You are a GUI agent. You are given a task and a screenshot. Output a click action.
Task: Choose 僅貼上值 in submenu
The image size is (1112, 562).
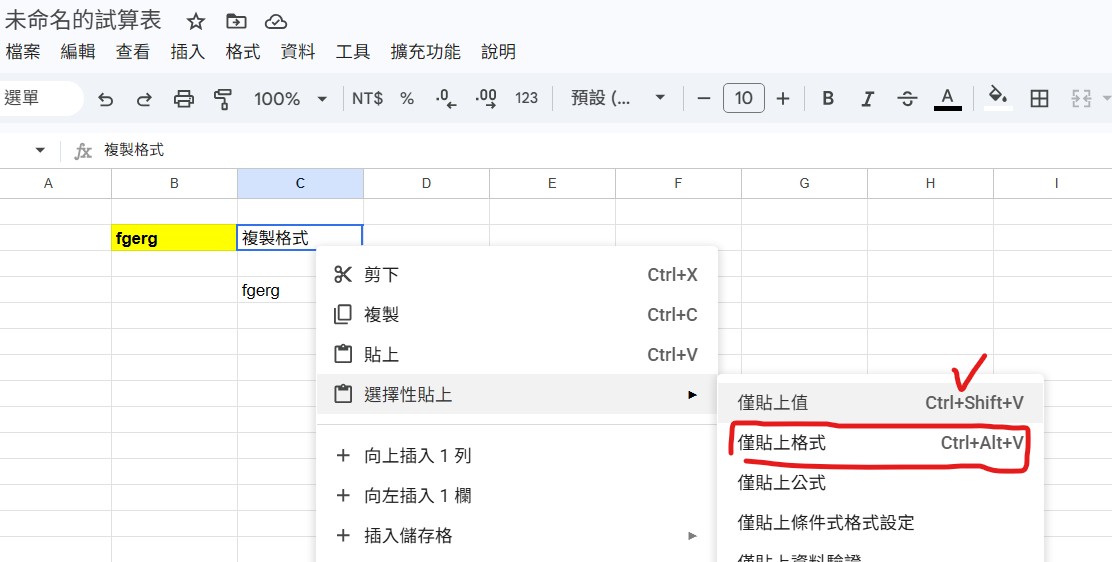tap(880, 402)
